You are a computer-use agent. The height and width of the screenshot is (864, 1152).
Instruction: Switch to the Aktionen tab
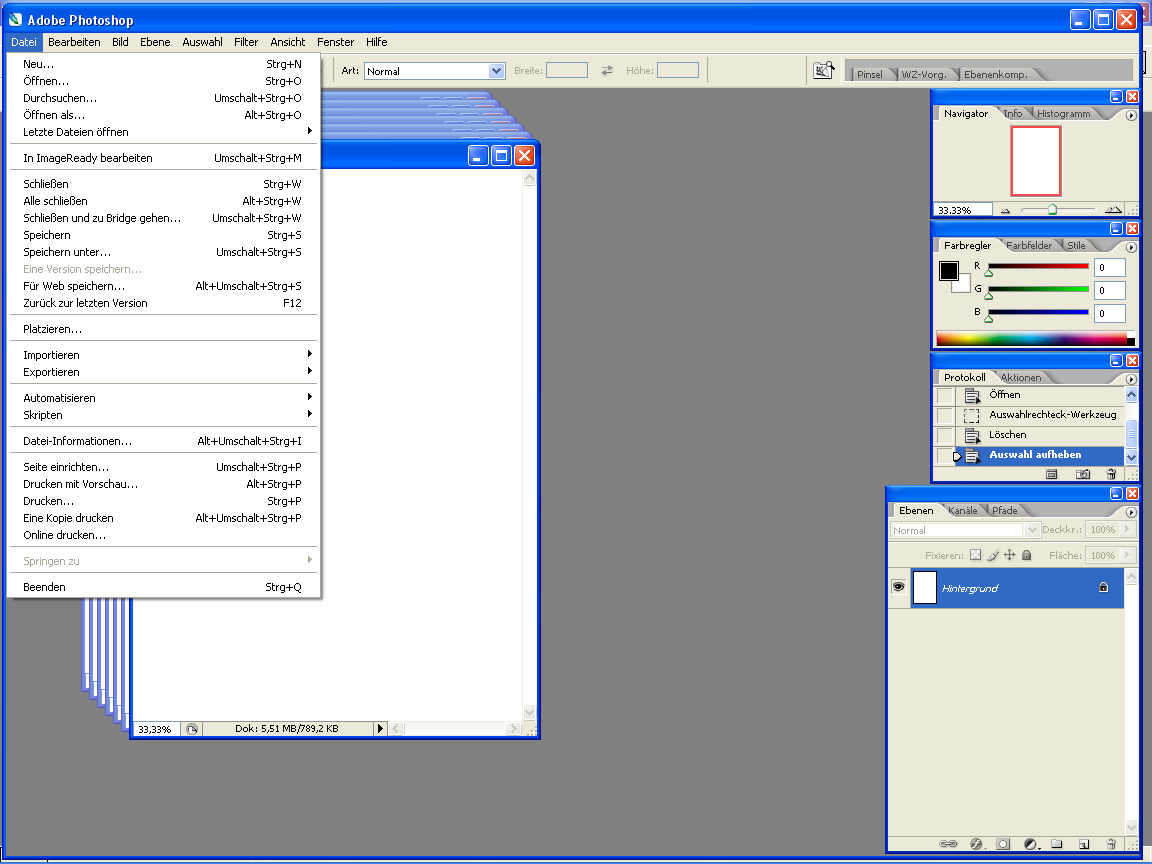point(1021,378)
